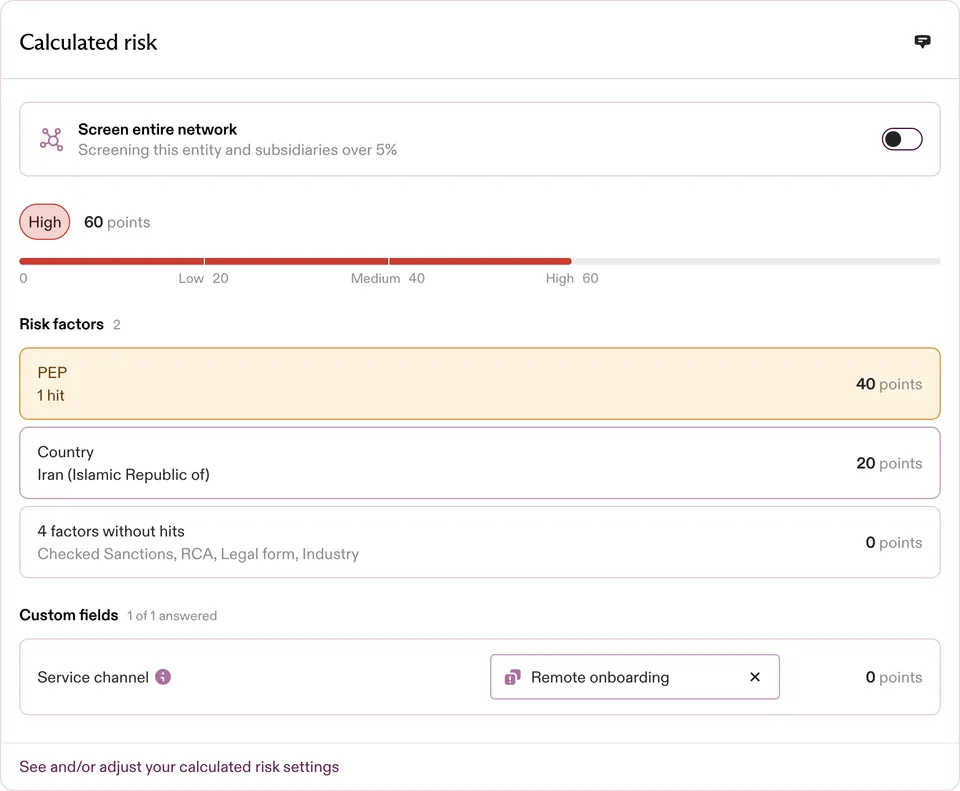Click the Custom fields heading
The height and width of the screenshot is (791, 960).
click(x=69, y=615)
